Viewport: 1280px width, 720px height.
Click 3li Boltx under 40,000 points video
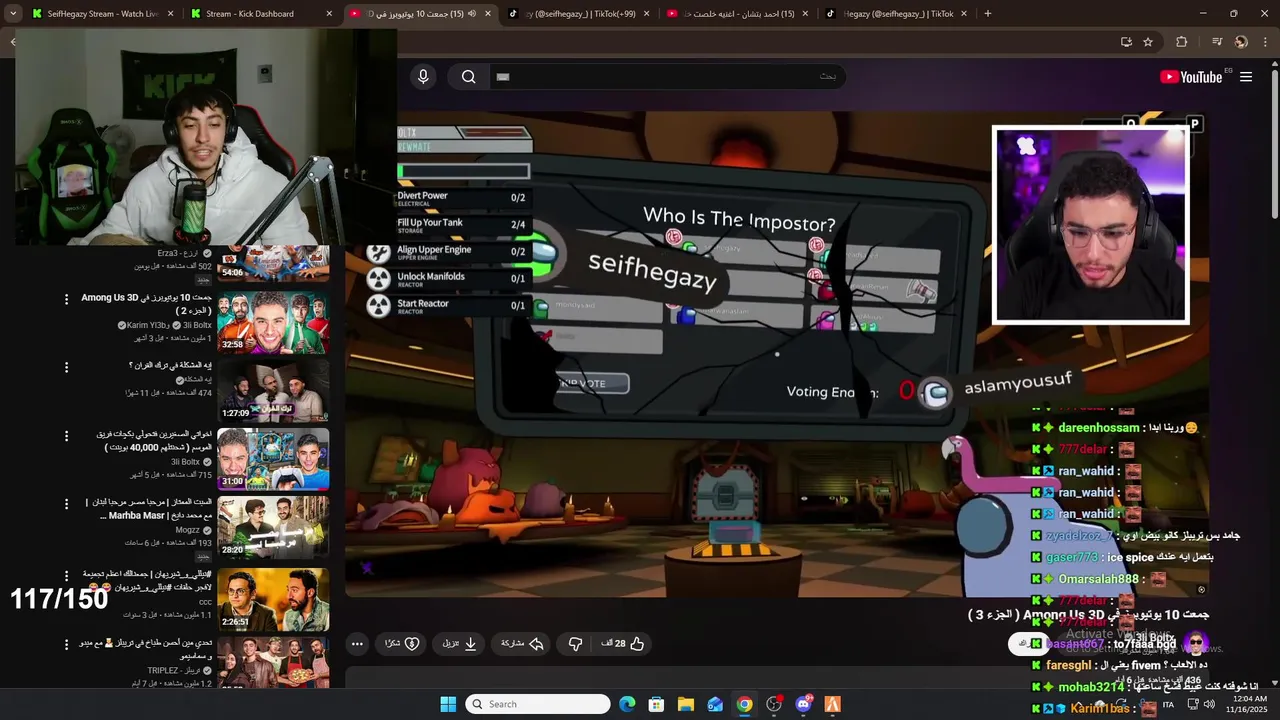(185, 461)
